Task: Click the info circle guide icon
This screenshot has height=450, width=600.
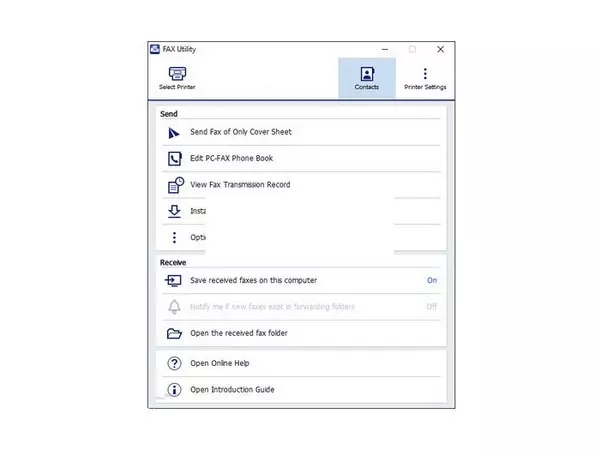Action: point(174,389)
